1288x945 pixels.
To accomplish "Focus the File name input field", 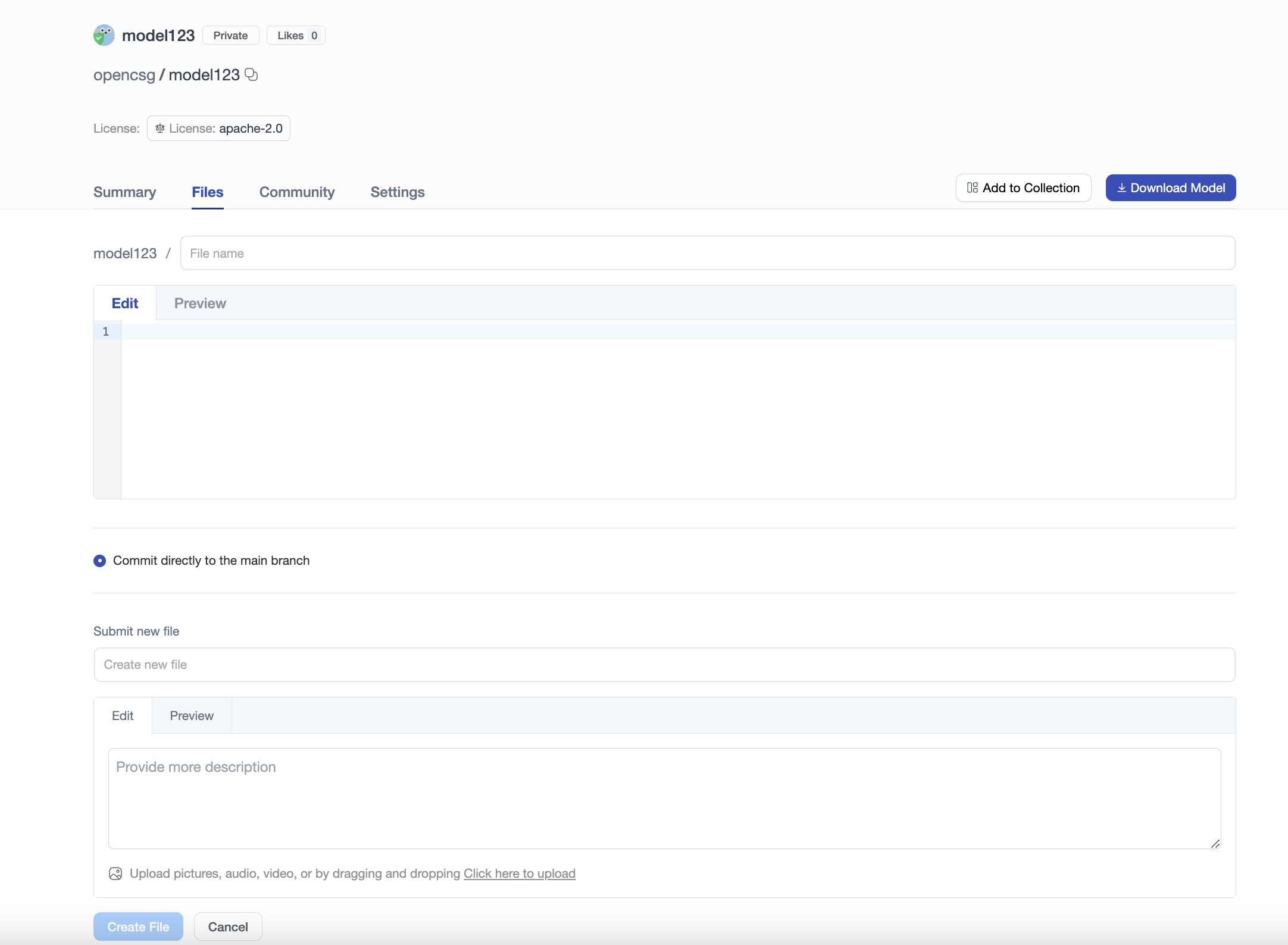I will (707, 254).
